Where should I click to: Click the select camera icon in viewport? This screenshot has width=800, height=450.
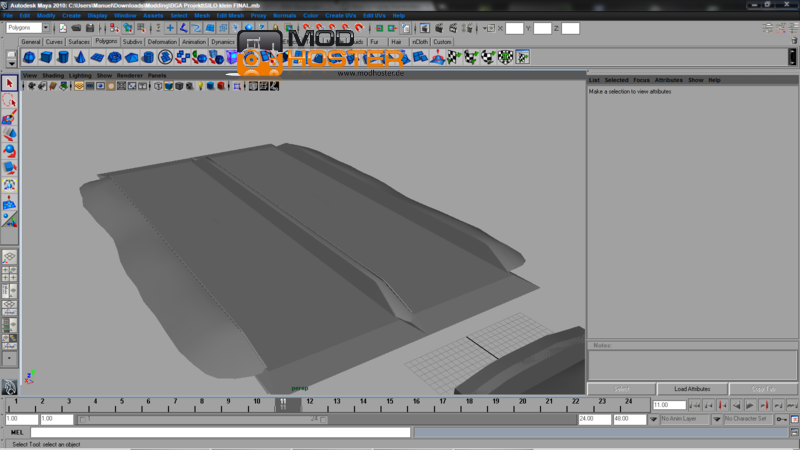tap(32, 86)
